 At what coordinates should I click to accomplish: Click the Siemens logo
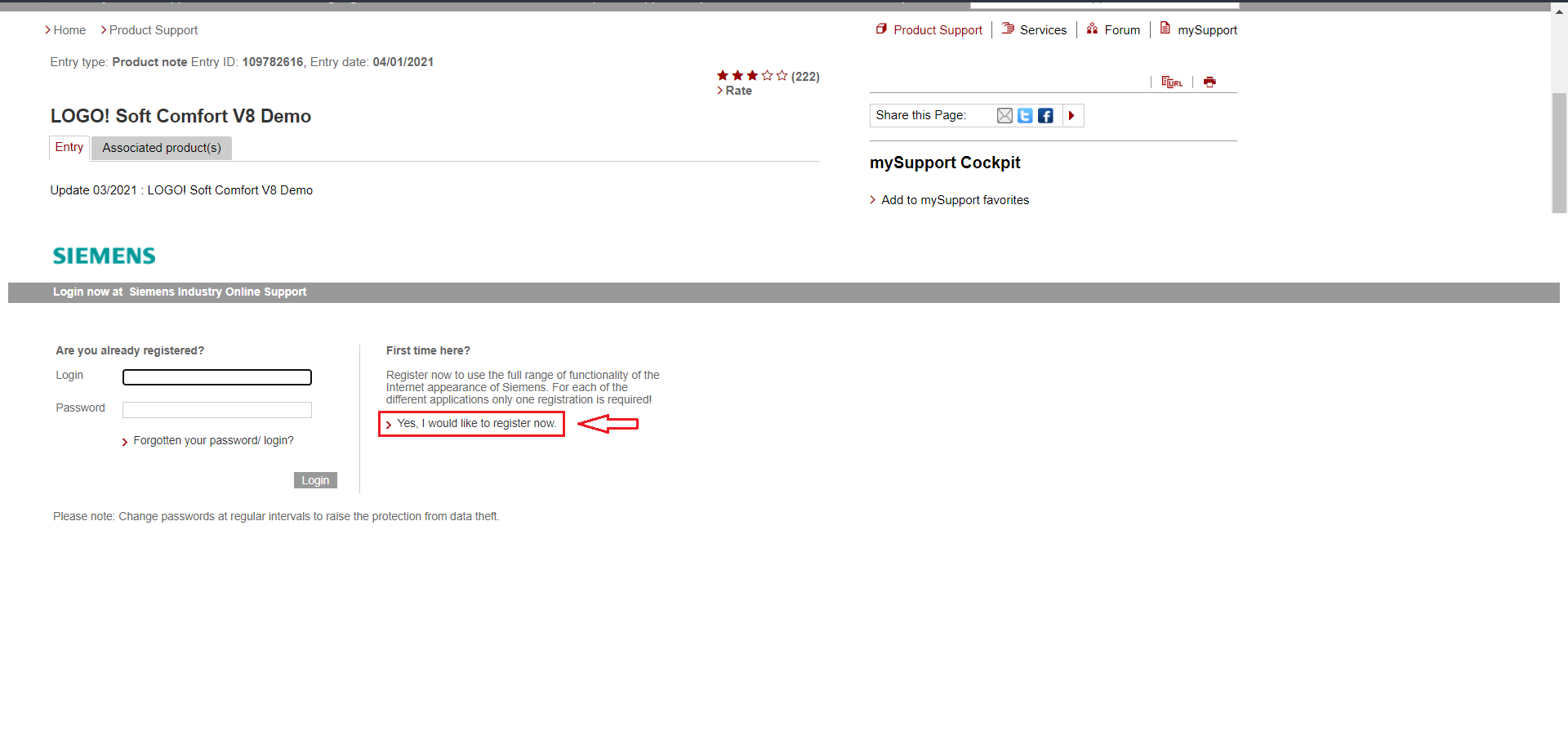[x=105, y=256]
